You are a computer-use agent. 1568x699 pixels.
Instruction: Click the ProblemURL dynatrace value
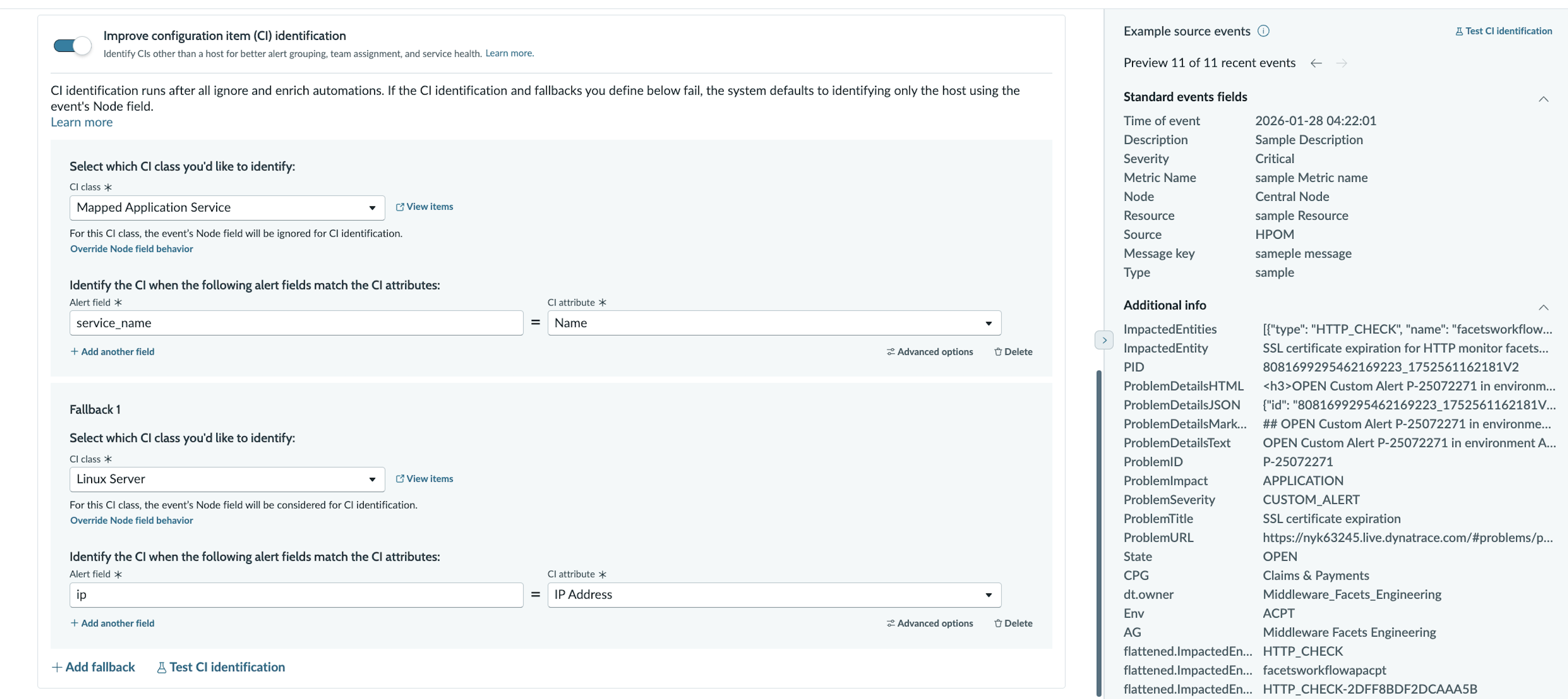pyautogui.click(x=1407, y=538)
